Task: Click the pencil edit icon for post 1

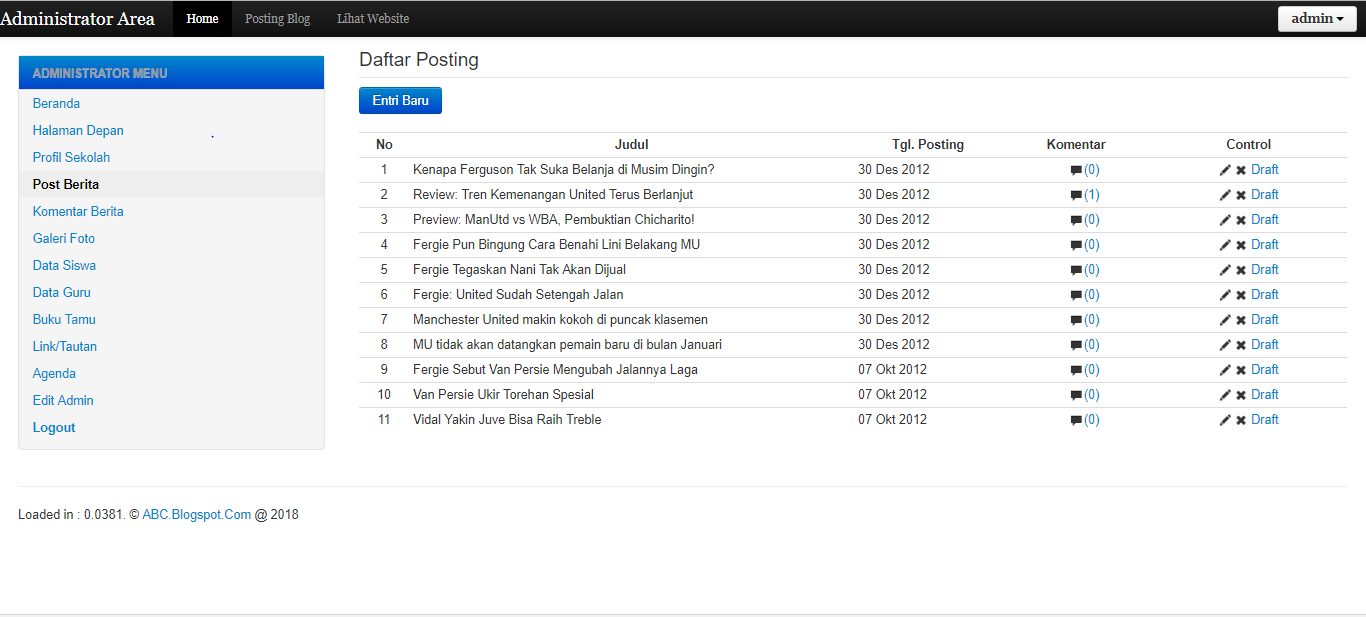Action: coord(1225,170)
